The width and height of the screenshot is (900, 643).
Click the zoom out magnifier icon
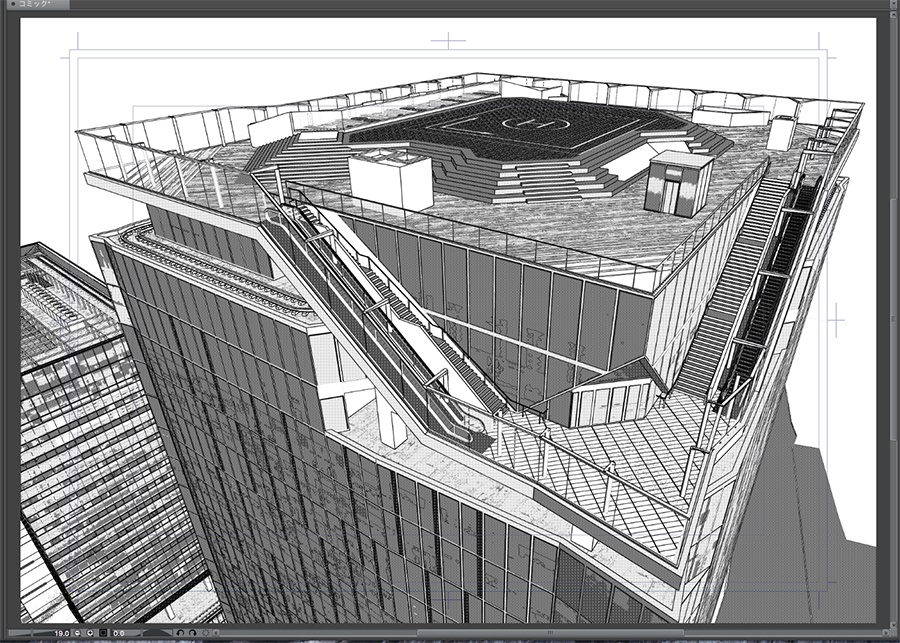coord(77,633)
